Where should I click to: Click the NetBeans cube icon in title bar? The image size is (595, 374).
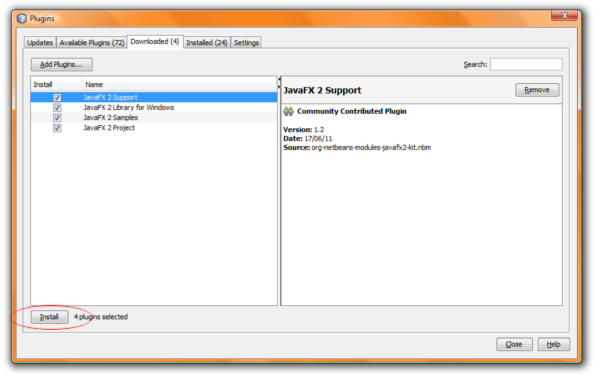[22, 18]
